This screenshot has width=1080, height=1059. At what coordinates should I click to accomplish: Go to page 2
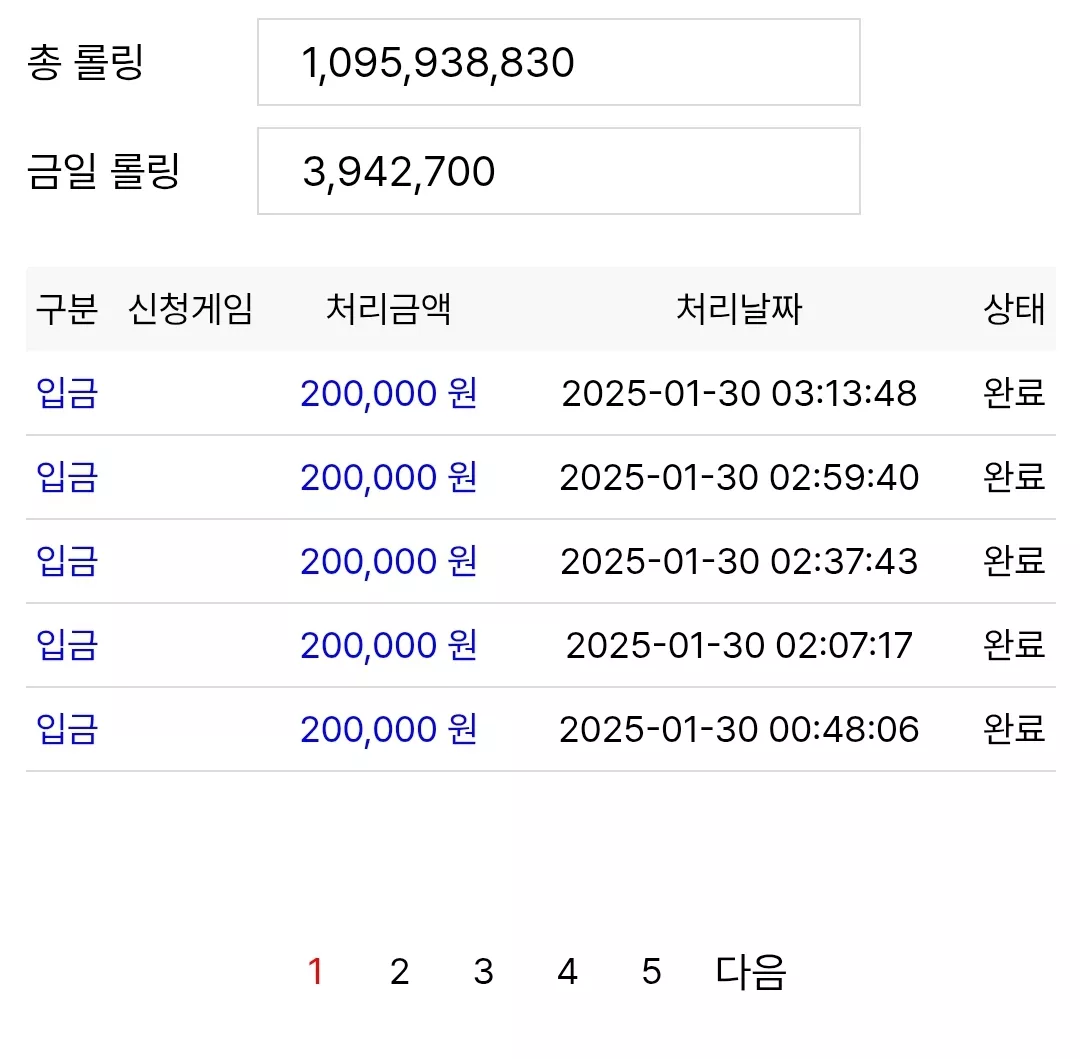[x=399, y=972]
